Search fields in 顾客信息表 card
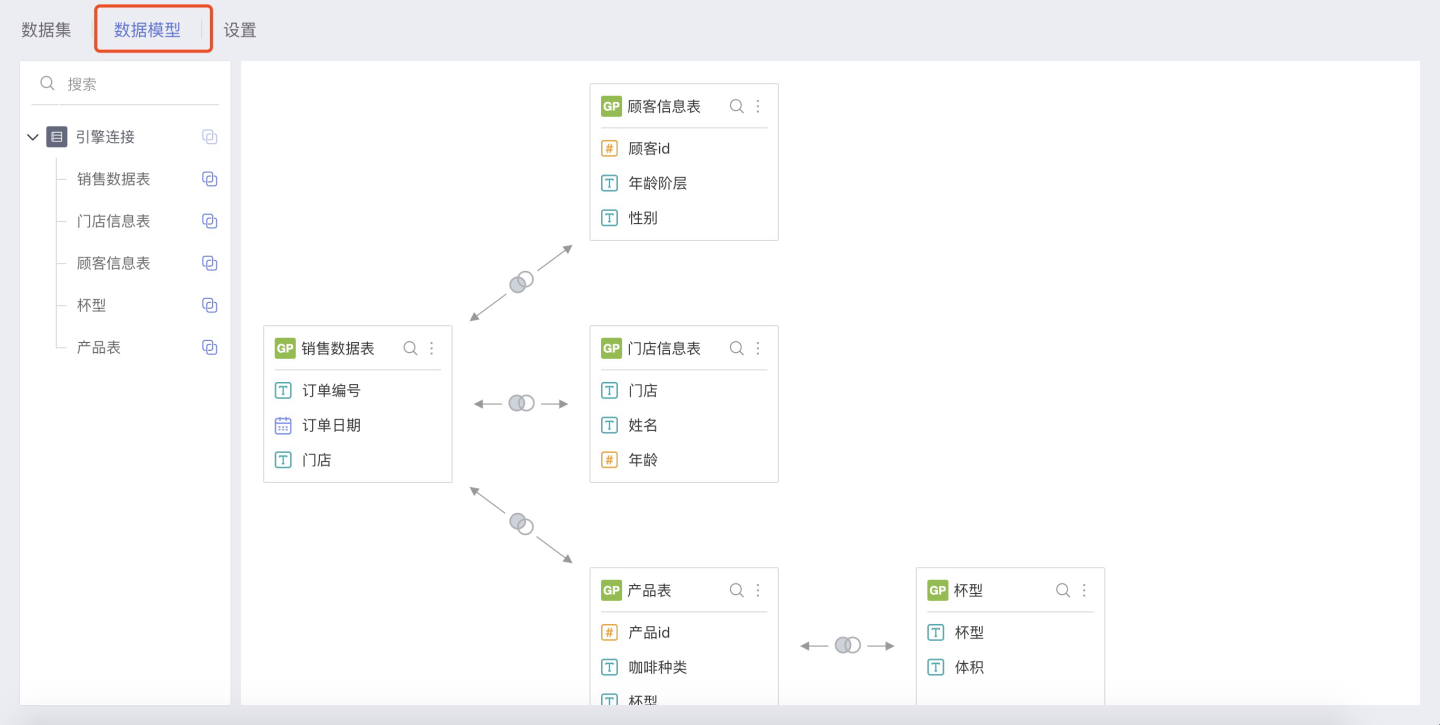1440x725 pixels. click(737, 106)
